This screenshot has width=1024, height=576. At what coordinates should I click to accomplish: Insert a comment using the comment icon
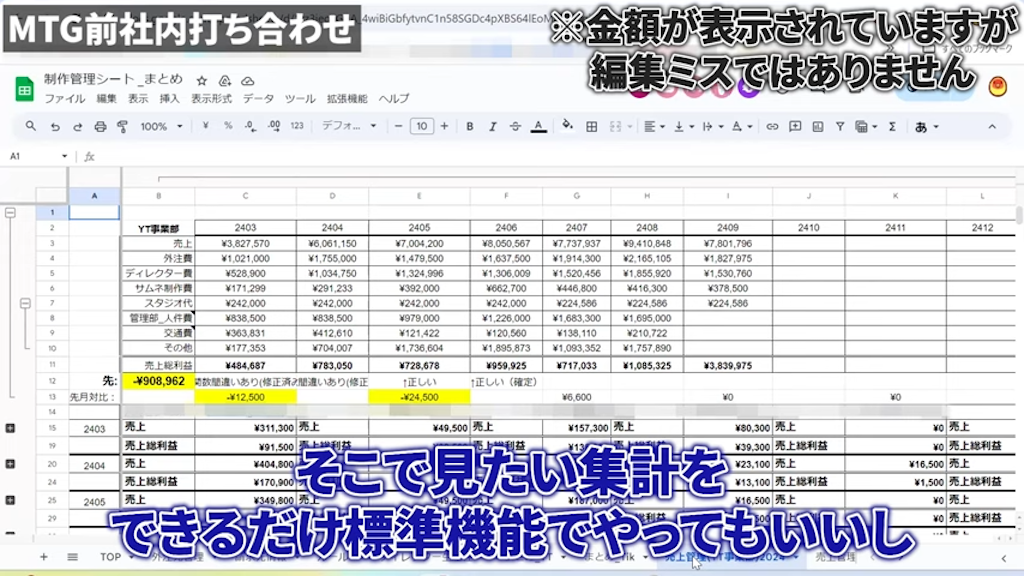pyautogui.click(x=795, y=126)
